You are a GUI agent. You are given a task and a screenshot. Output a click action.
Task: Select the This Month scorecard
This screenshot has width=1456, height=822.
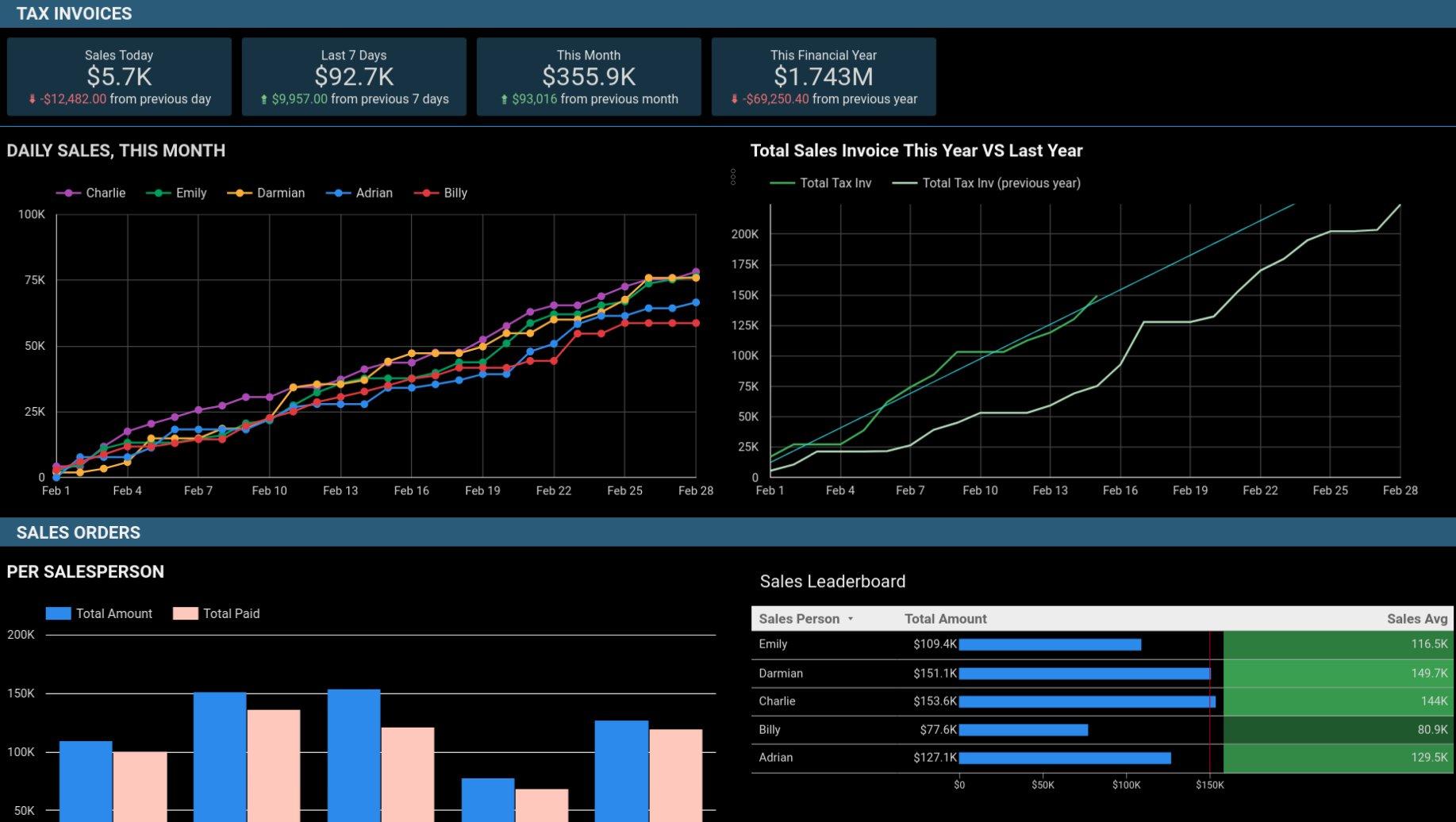pos(589,77)
